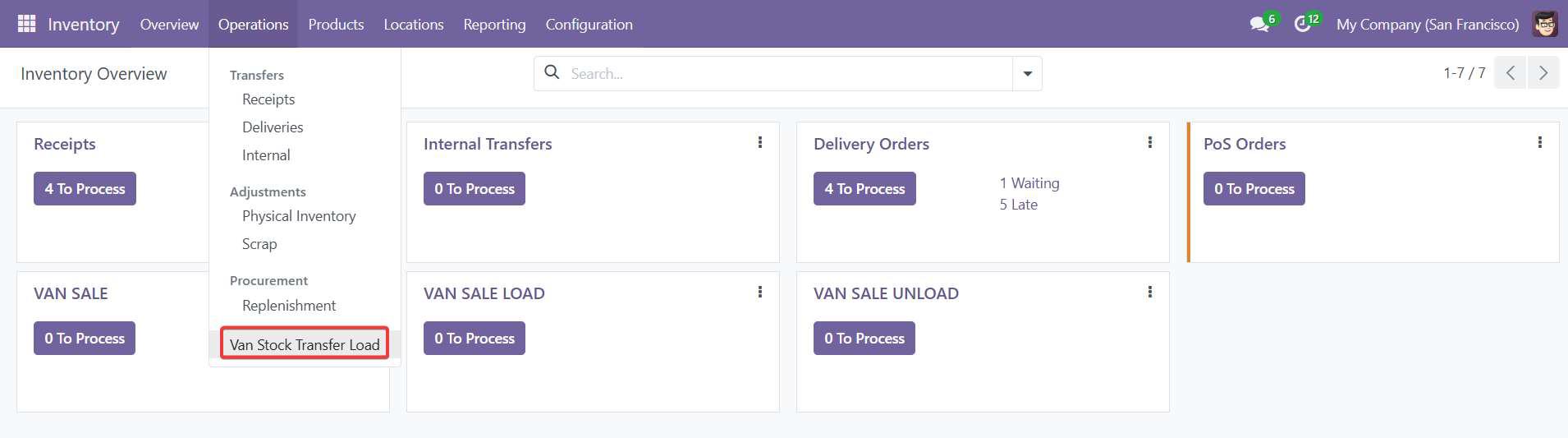Open Delivery Orders kebab menu

pos(1150,143)
